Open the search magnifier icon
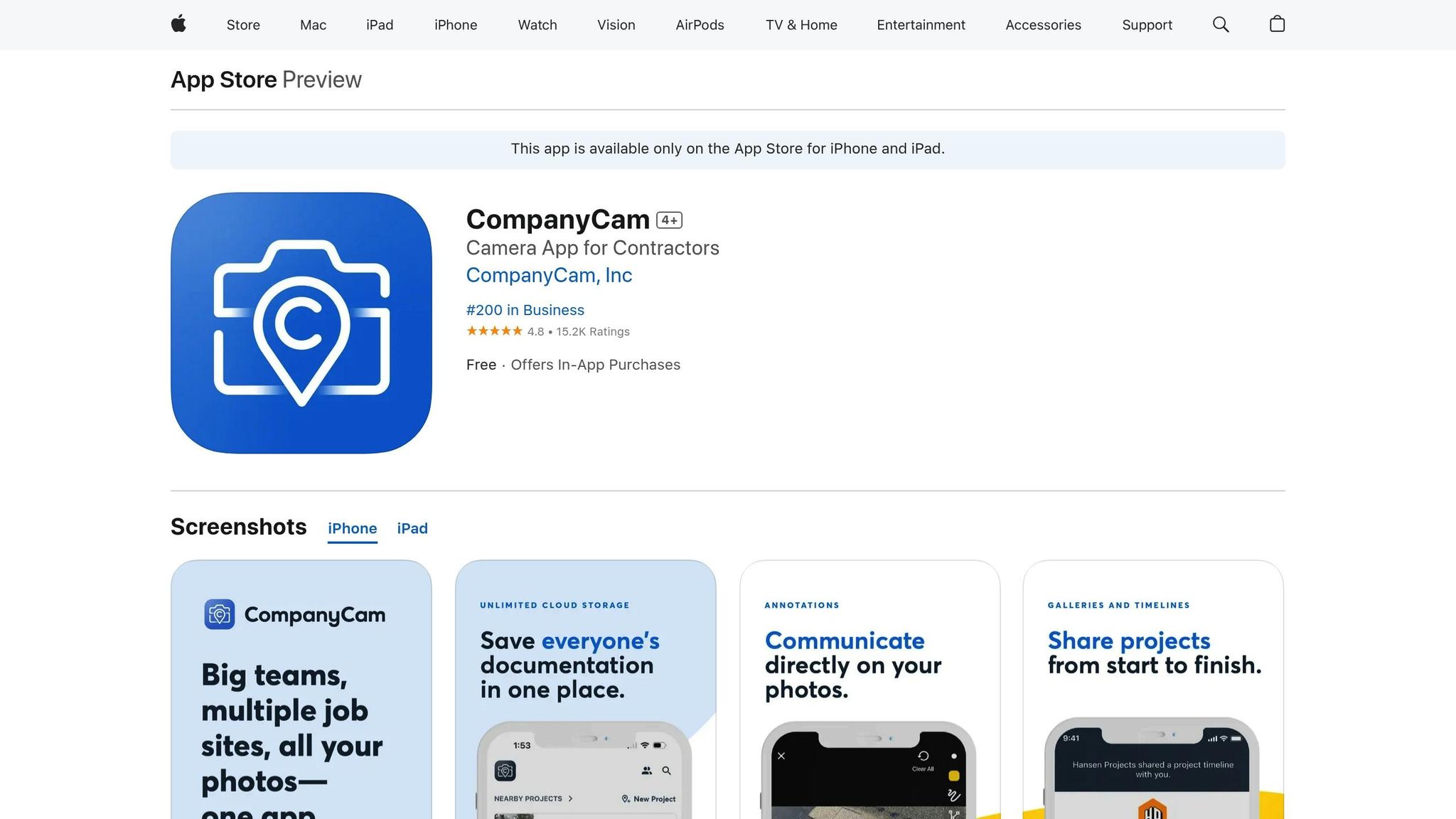 pyautogui.click(x=1221, y=25)
